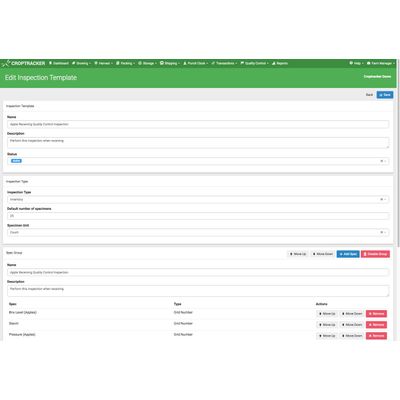Image resolution: width=400 pixels, height=400 pixels.
Task: Remove the Brix Level spec
Action: pyautogui.click(x=376, y=314)
